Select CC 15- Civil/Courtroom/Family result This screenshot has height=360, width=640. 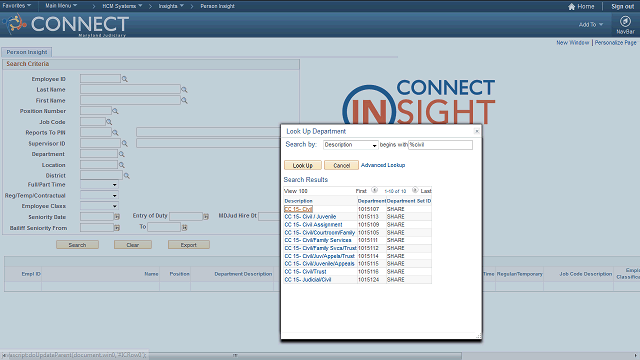tap(320, 233)
